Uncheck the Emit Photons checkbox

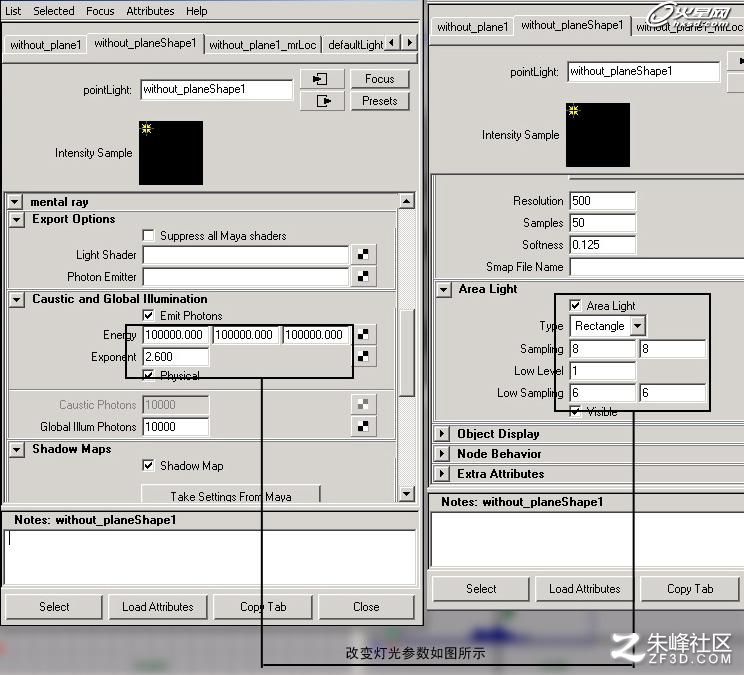[149, 315]
